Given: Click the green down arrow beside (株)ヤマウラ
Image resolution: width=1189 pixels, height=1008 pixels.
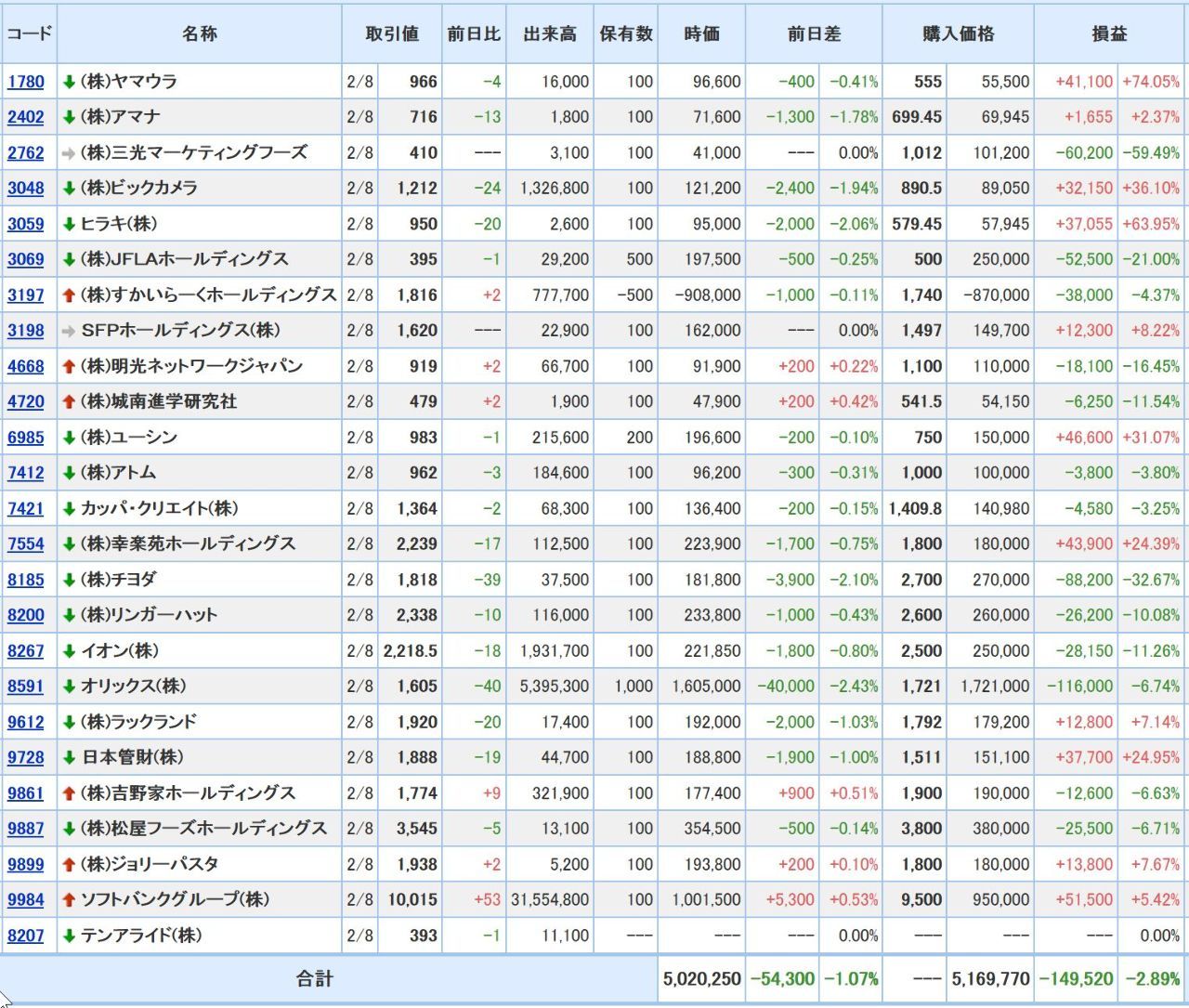Looking at the screenshot, I should [69, 82].
